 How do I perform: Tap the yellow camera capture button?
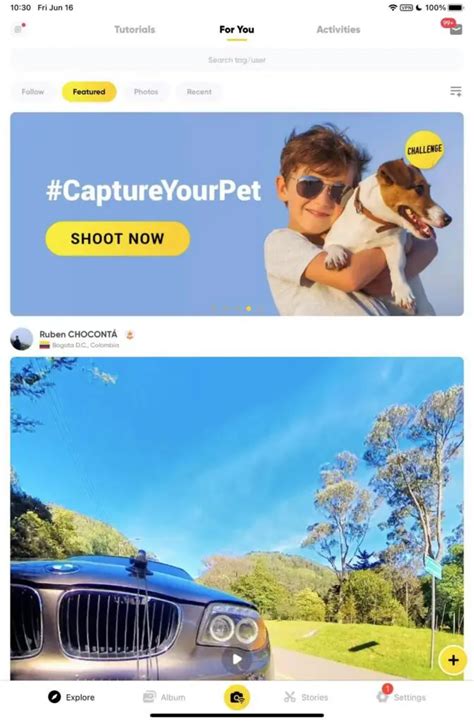click(x=237, y=697)
